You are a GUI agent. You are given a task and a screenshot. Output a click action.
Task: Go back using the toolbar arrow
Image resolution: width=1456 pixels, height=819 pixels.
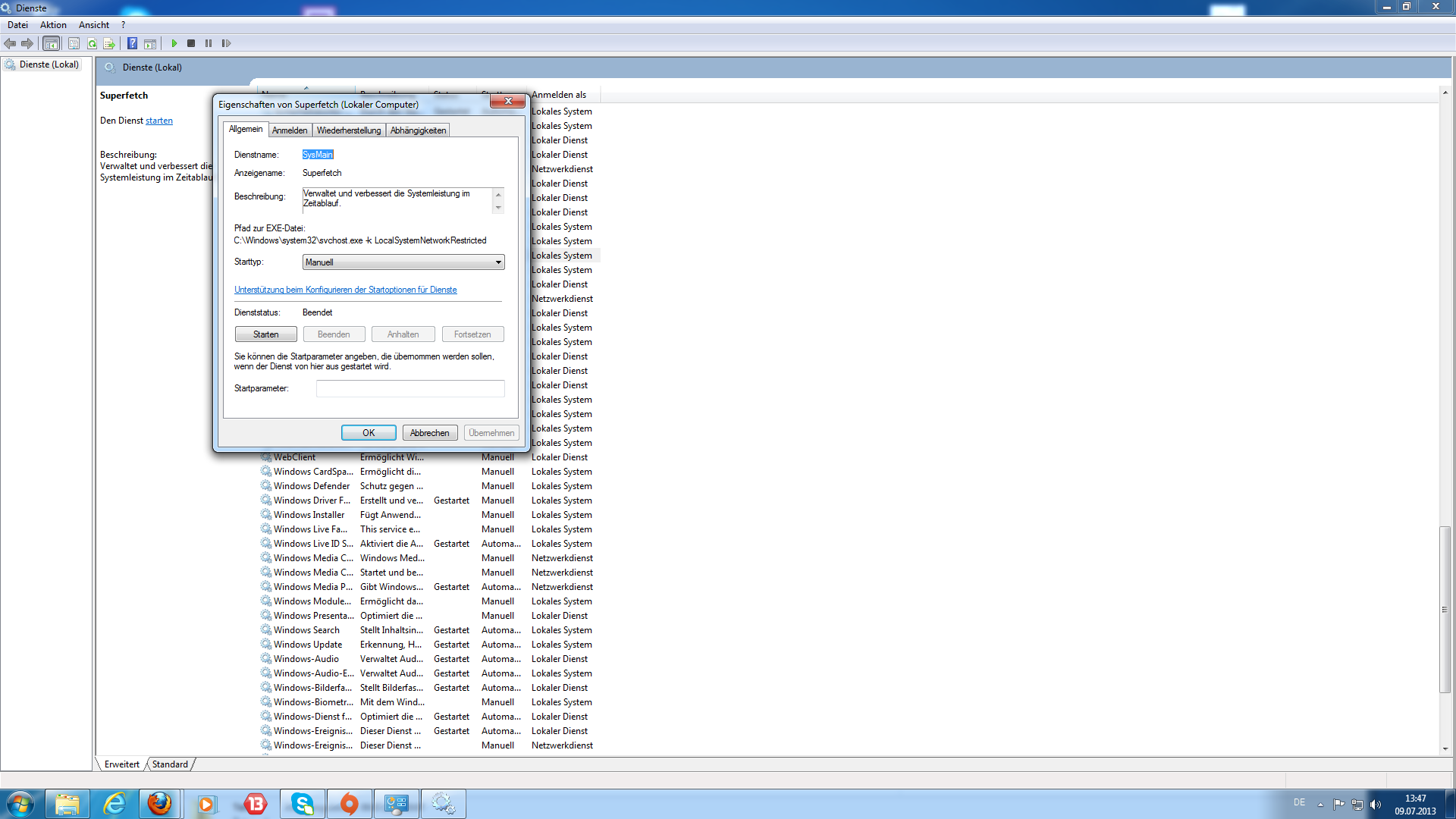(10, 43)
